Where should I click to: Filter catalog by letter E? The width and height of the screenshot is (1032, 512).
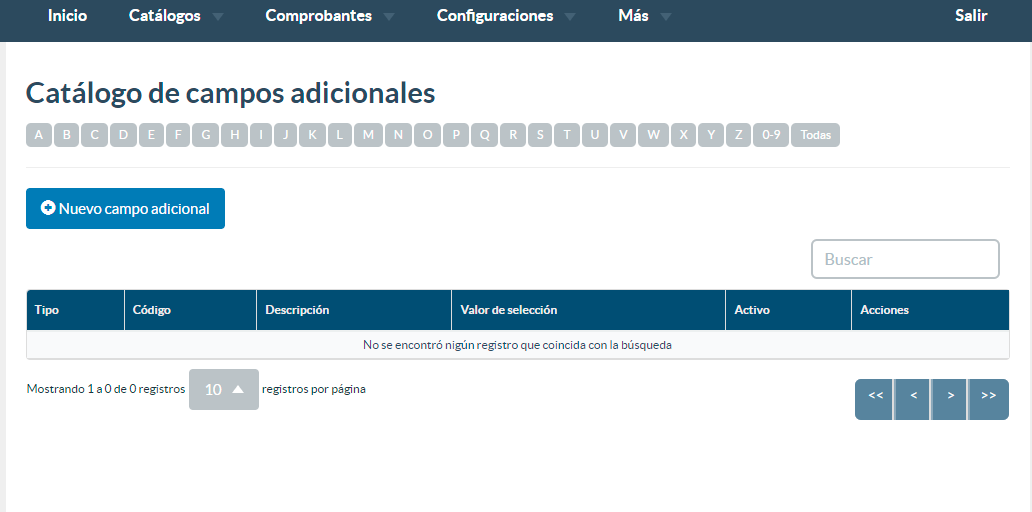(151, 135)
